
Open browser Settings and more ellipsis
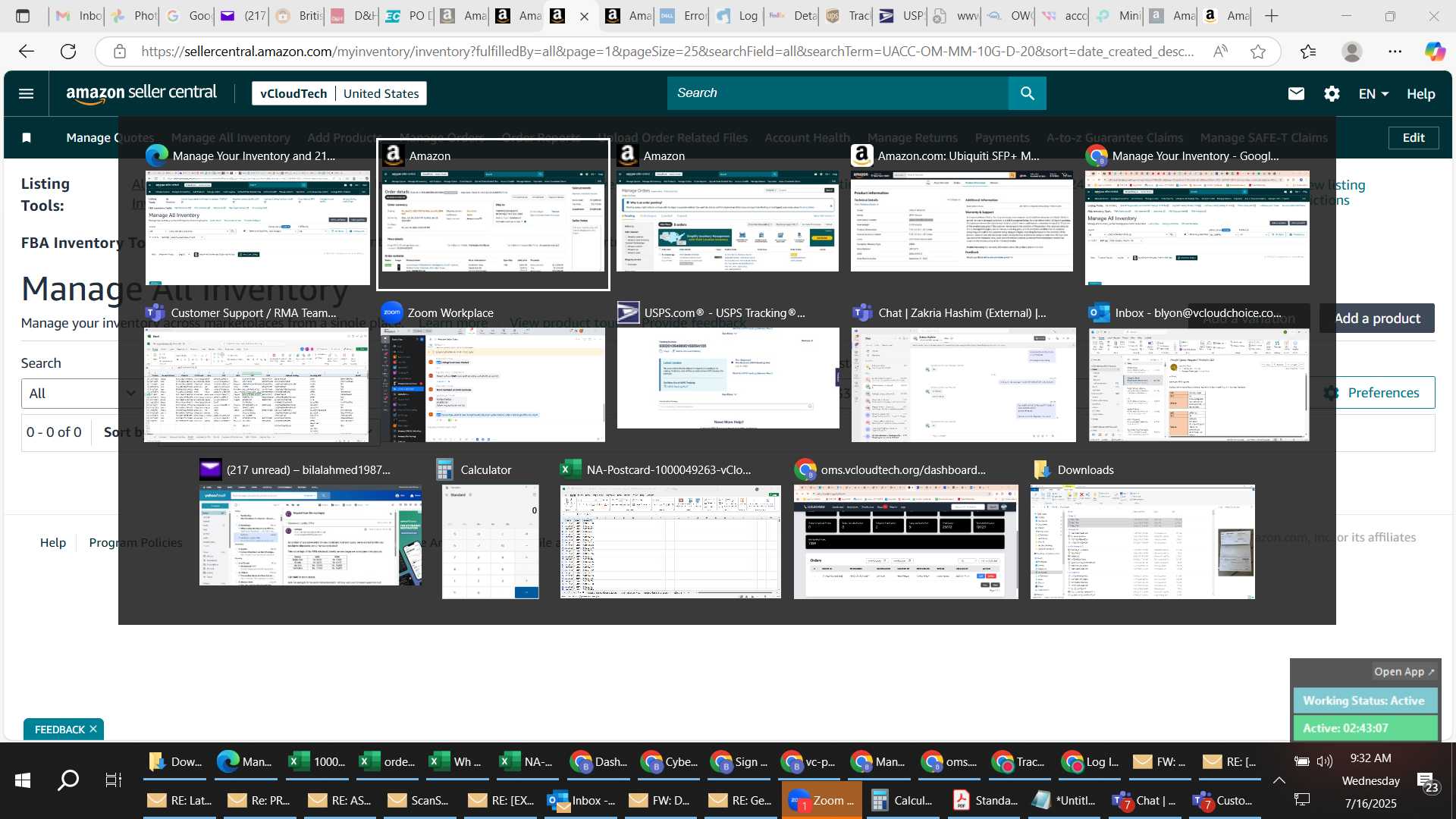coord(1395,52)
